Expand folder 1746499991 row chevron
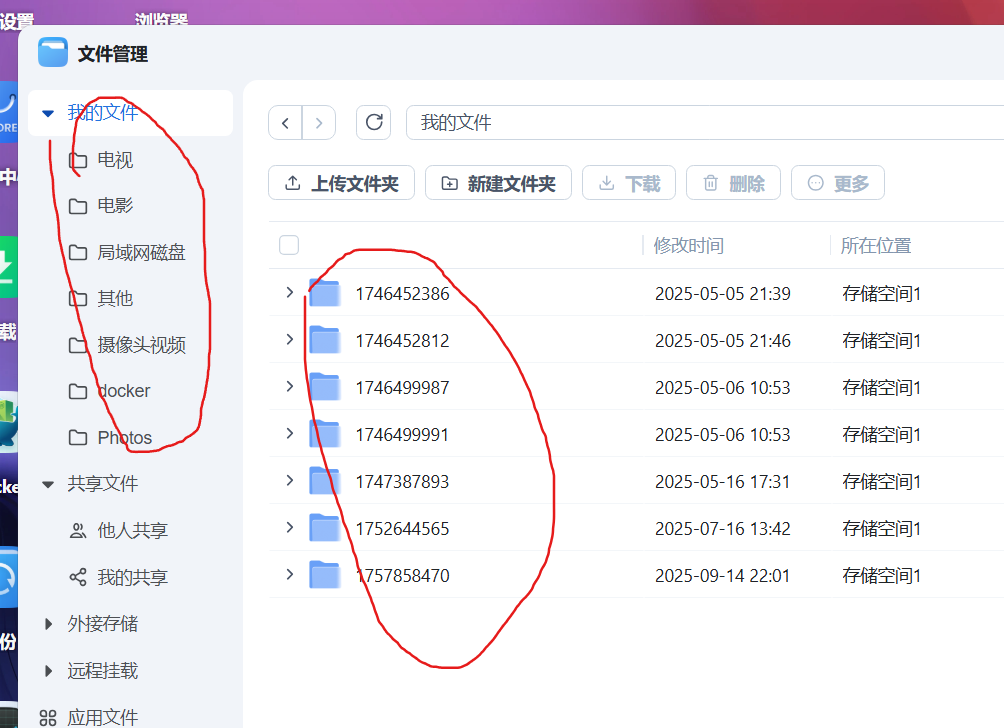 (x=289, y=433)
